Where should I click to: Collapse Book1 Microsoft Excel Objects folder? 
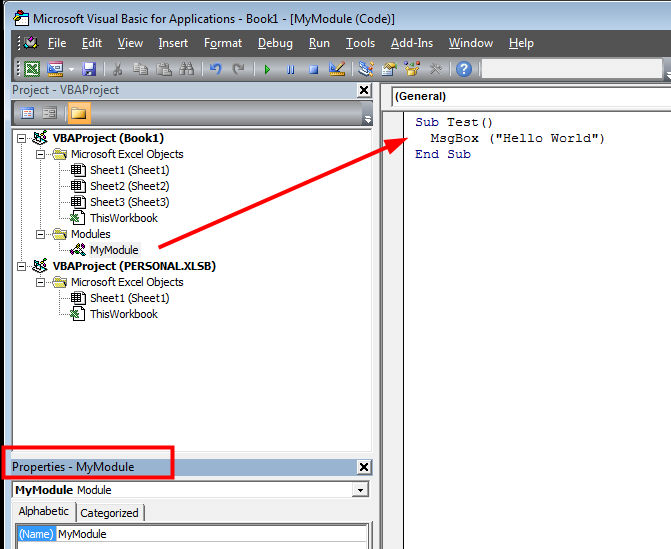[x=40, y=154]
